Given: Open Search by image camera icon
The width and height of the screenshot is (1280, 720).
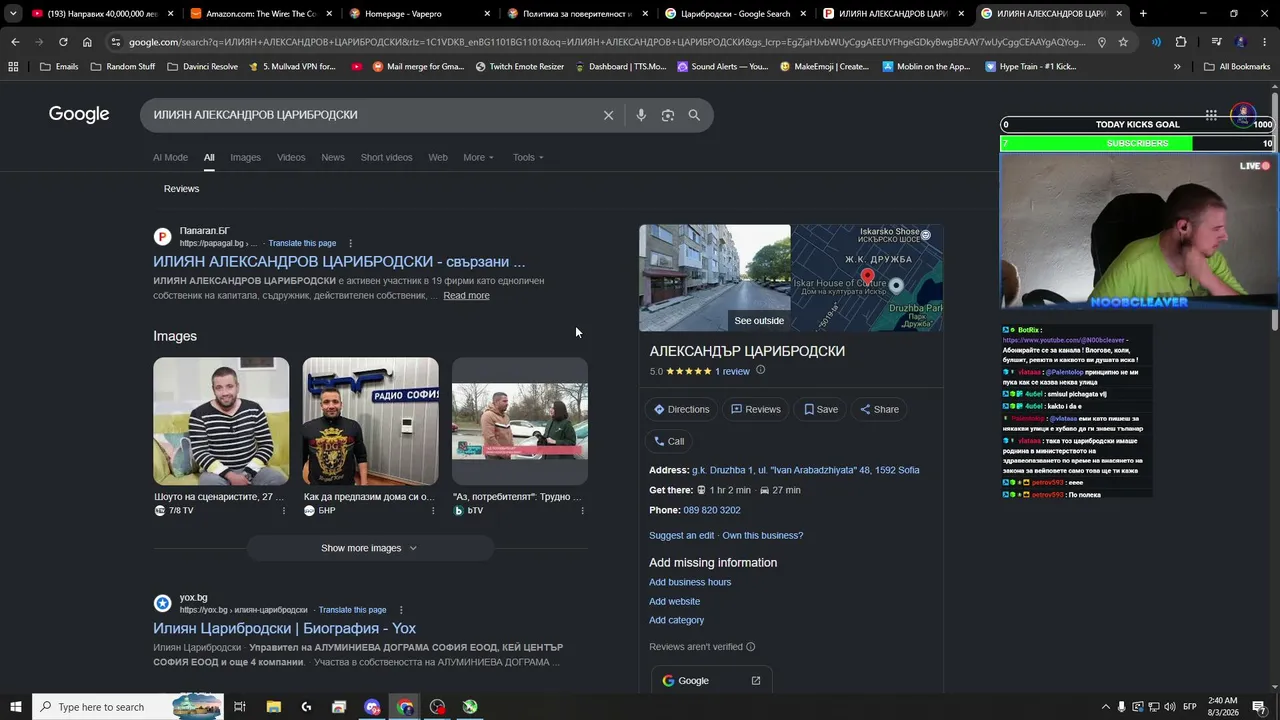Looking at the screenshot, I should (x=668, y=115).
